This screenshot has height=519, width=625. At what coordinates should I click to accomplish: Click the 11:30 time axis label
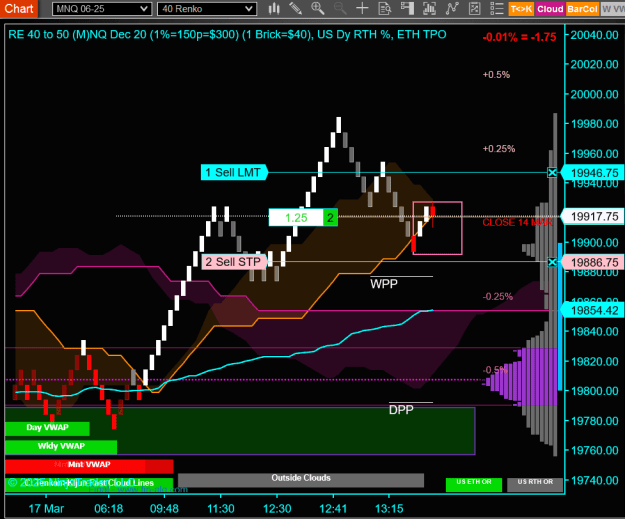point(221,509)
